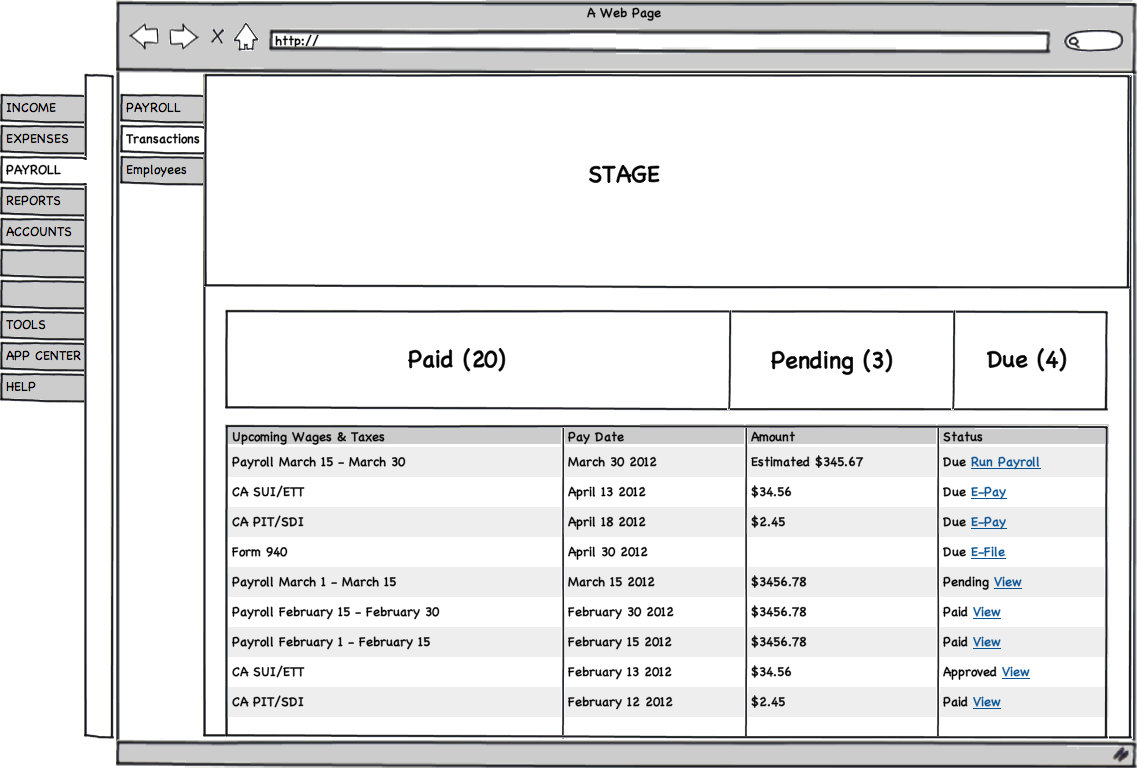Click E-File link for Form 940
The image size is (1137, 768).
click(988, 552)
